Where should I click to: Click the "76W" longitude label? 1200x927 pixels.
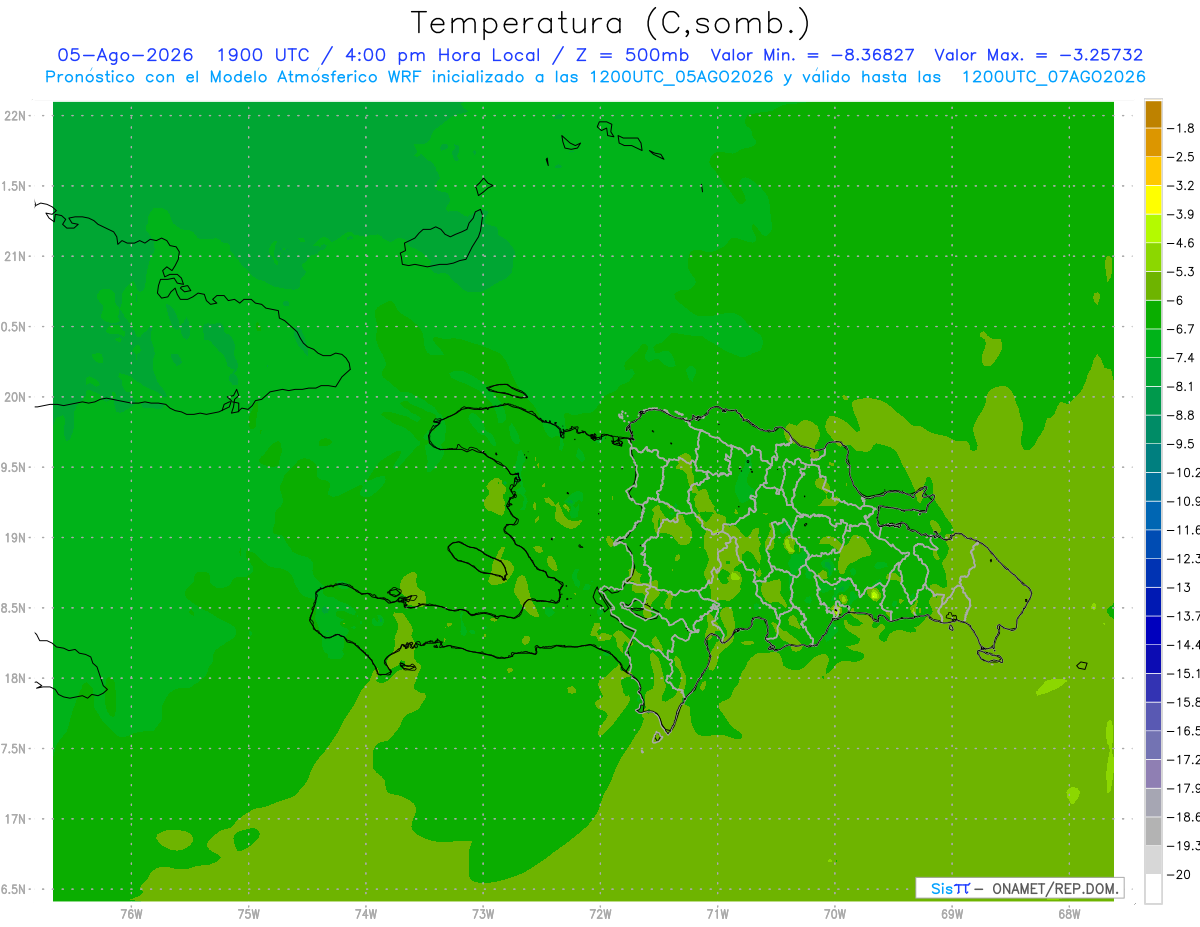click(131, 913)
